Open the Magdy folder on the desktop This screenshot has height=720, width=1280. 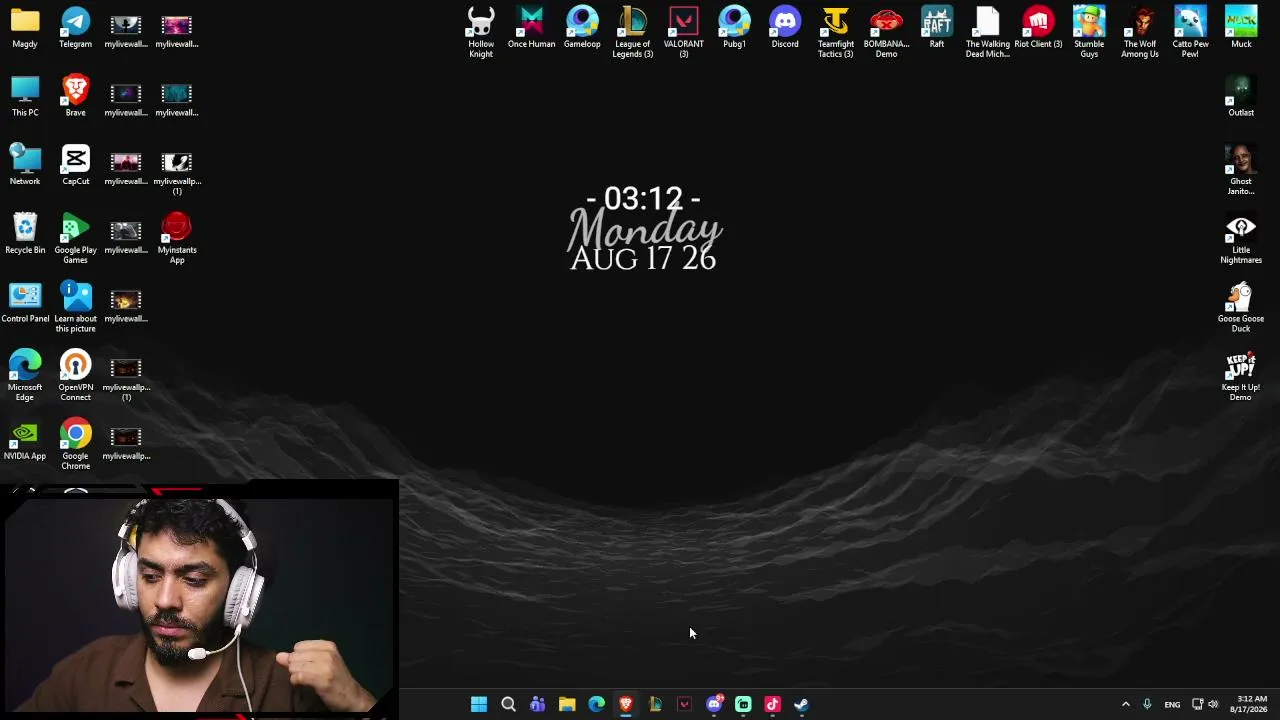point(25,28)
